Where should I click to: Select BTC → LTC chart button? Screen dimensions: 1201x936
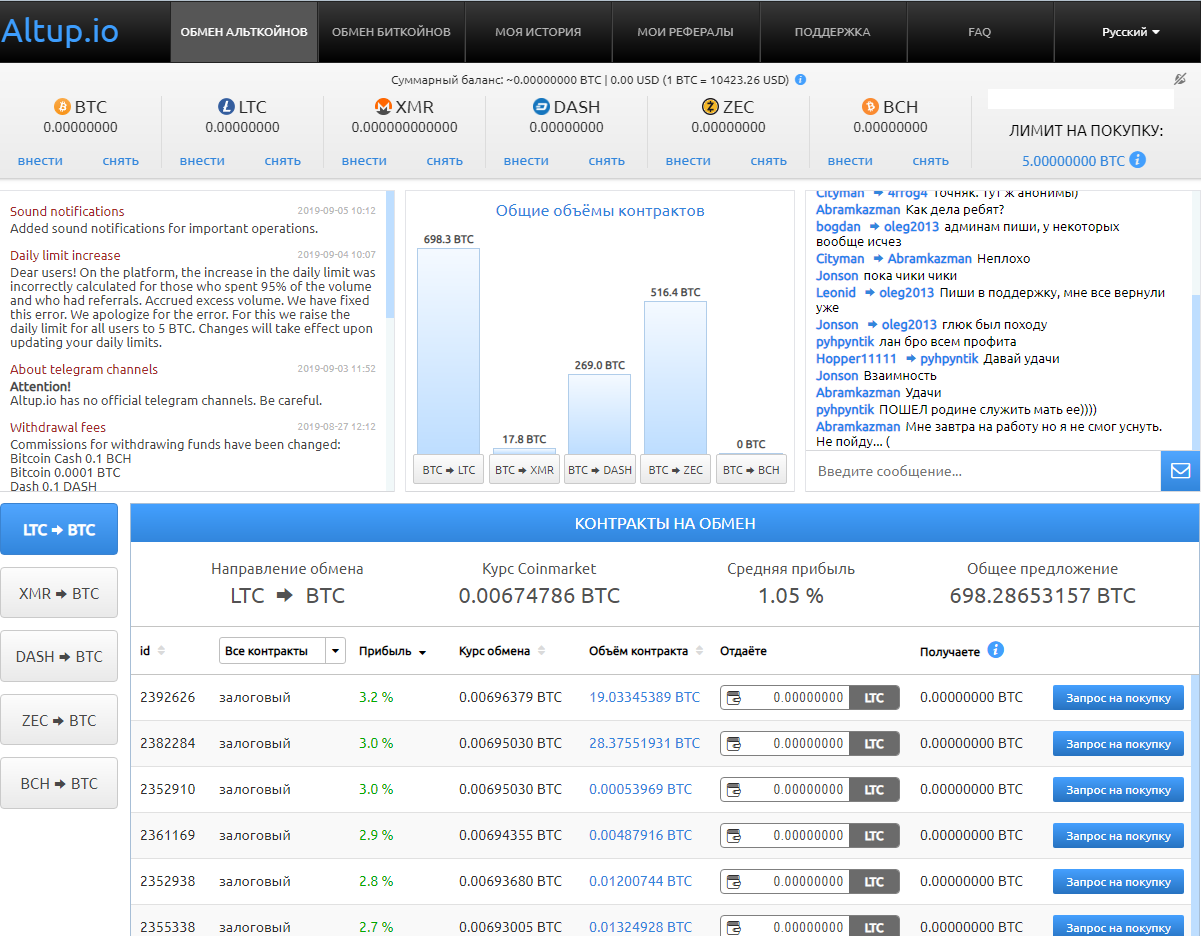coord(449,470)
